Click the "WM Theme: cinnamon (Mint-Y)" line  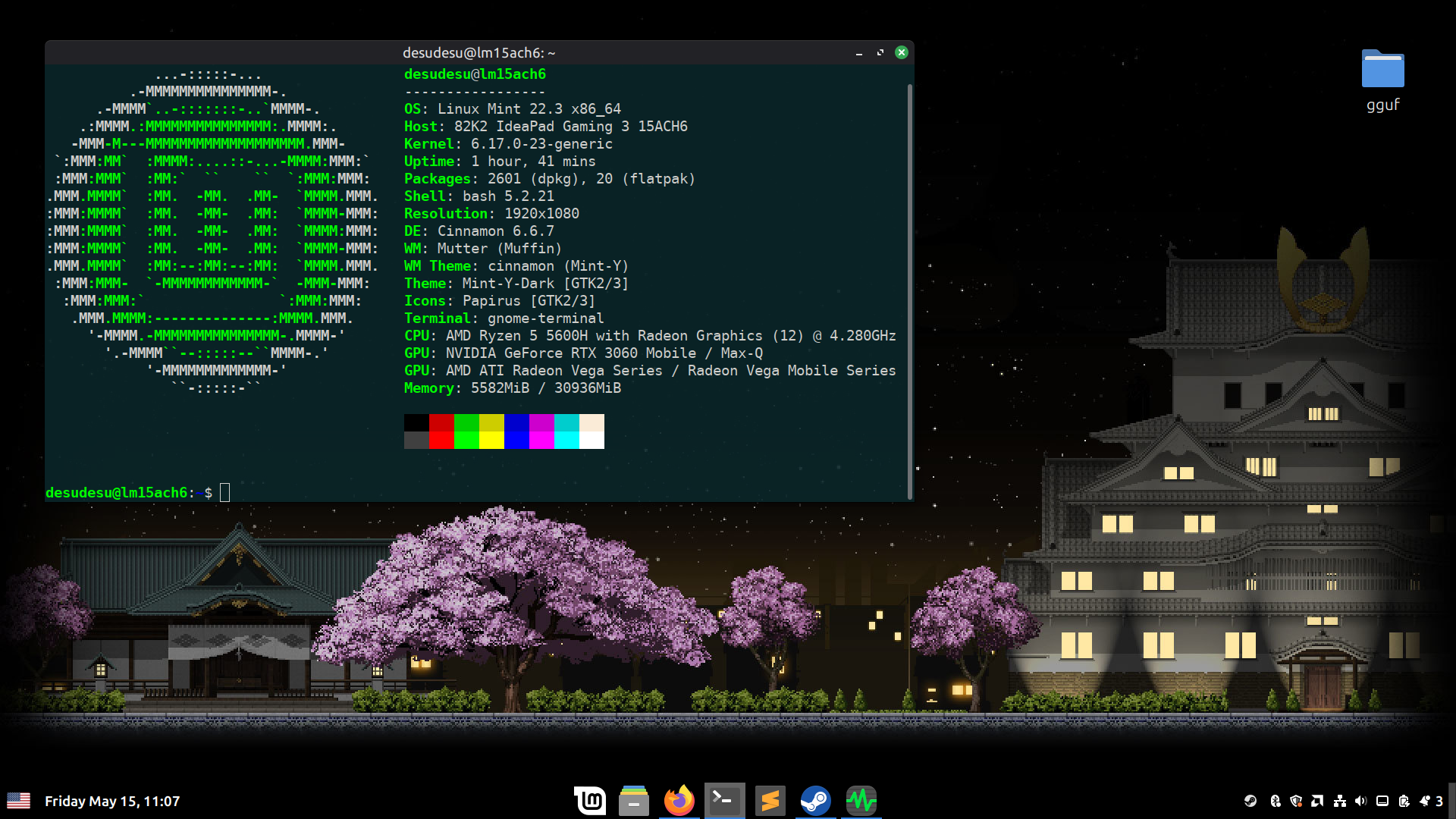tap(516, 266)
